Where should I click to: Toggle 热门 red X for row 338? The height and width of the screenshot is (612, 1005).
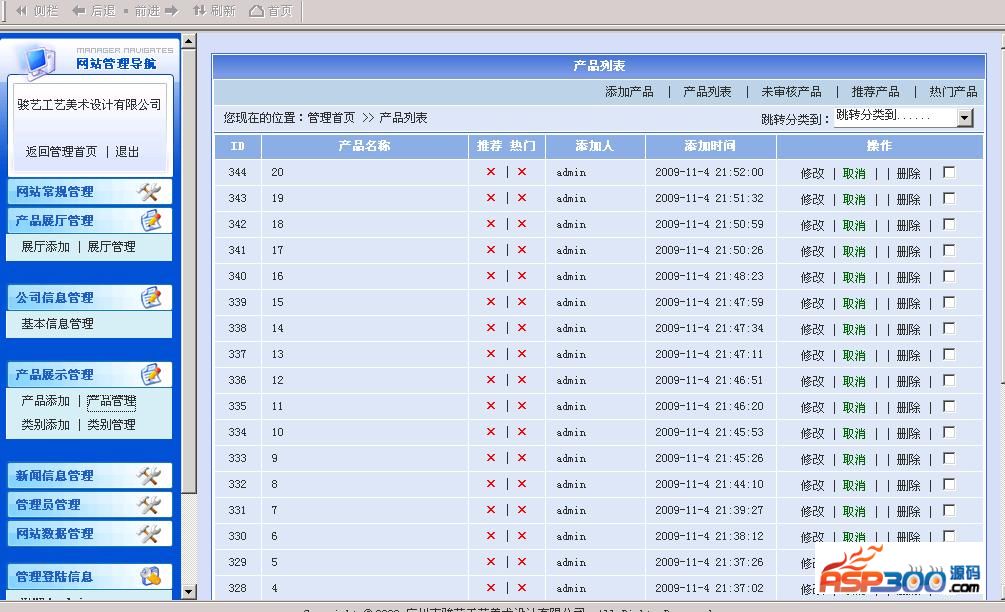pos(522,327)
